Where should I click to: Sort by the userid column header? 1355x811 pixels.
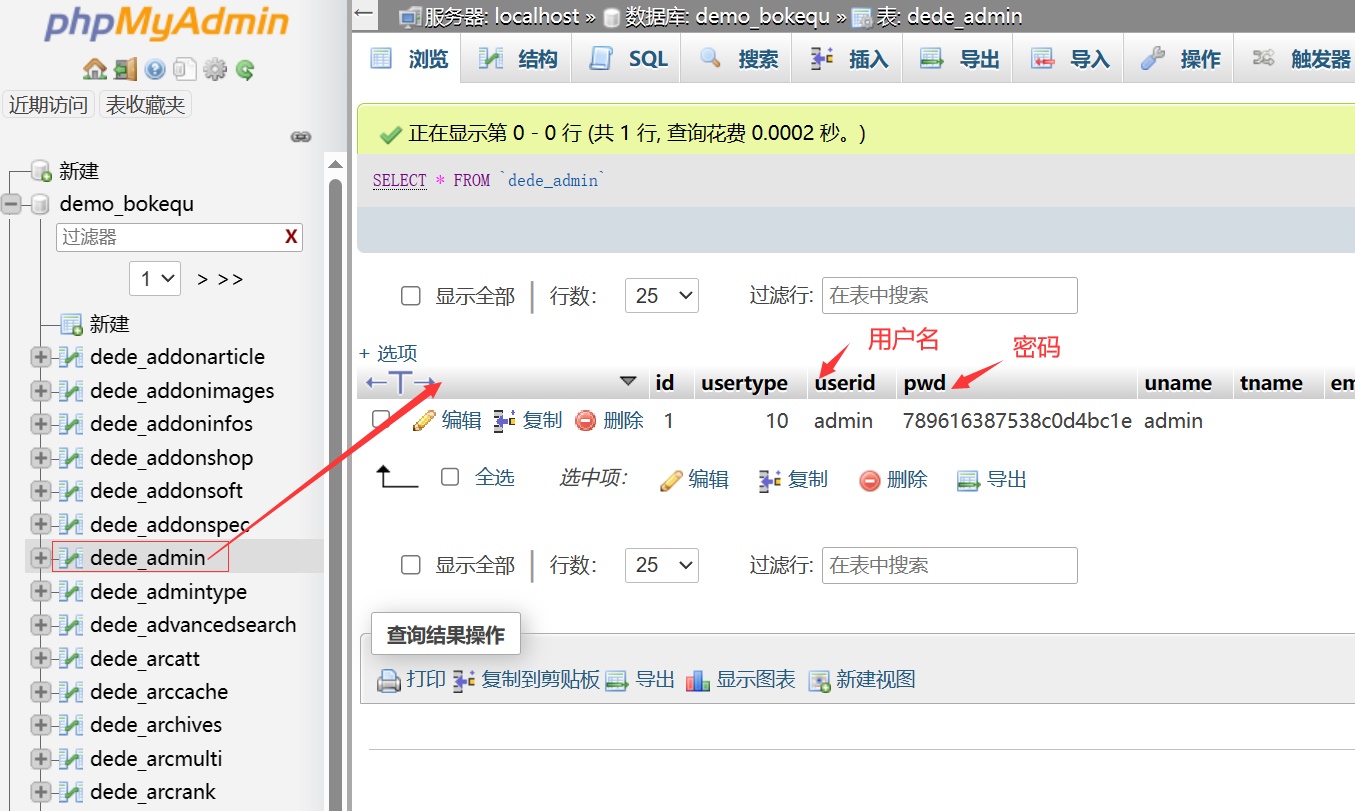[x=845, y=383]
